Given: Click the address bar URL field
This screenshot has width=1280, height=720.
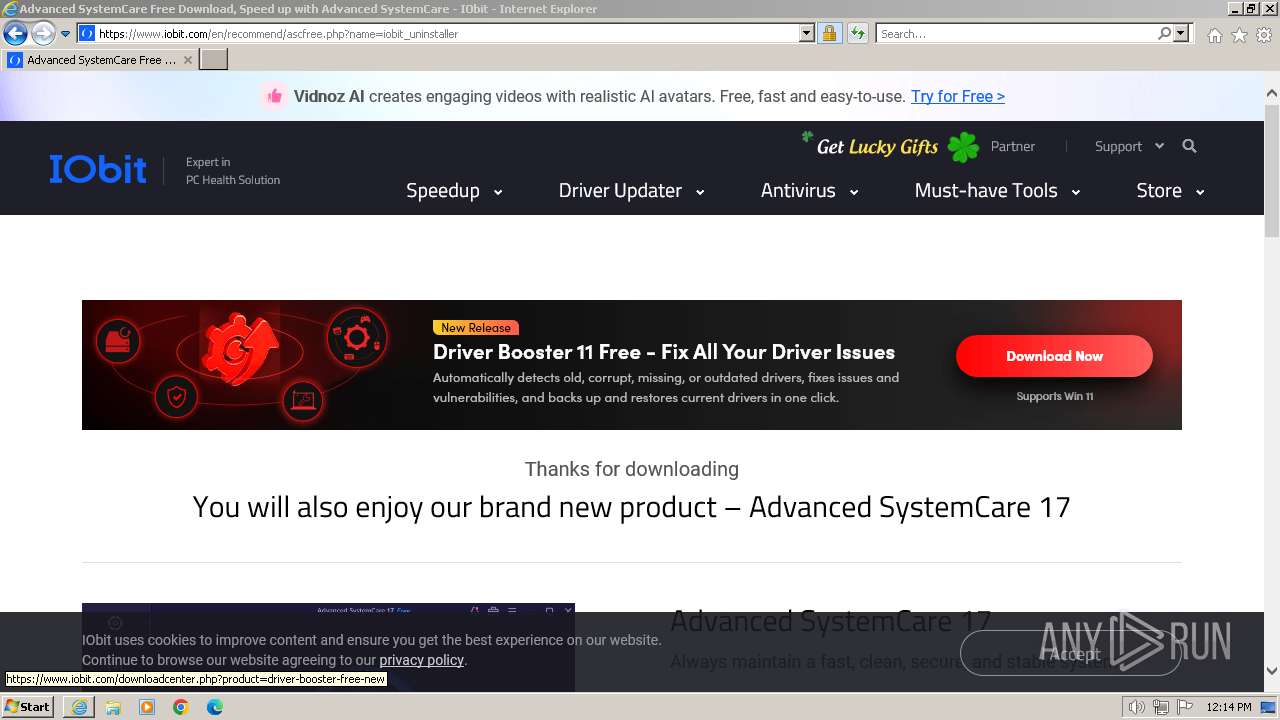Looking at the screenshot, I should tap(438, 34).
